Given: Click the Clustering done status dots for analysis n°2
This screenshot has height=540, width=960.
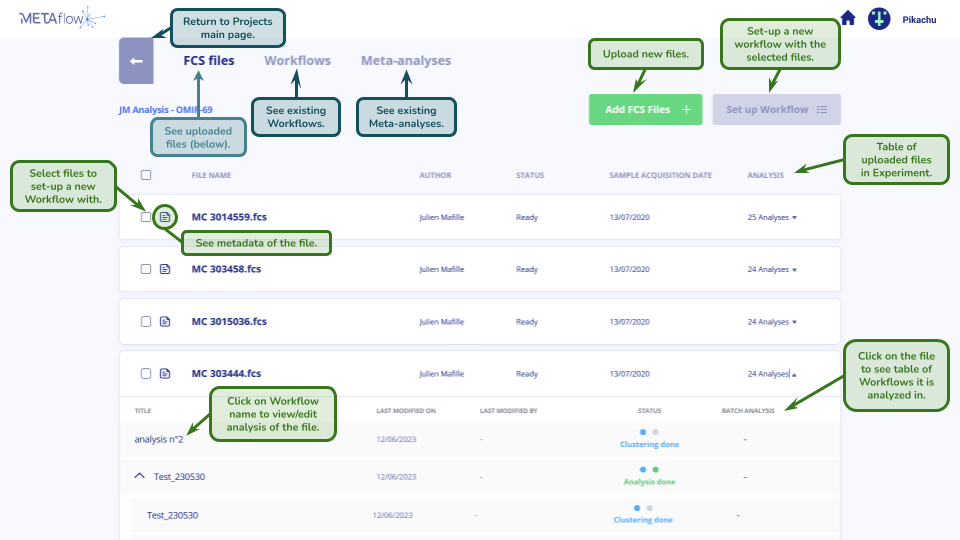Looking at the screenshot, I should 648,433.
